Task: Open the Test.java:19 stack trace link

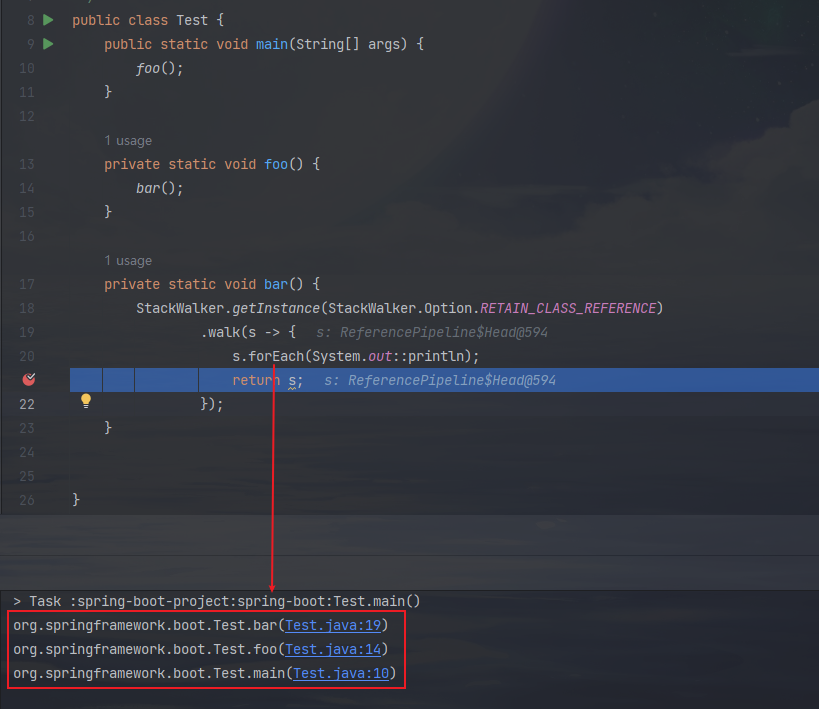Action: 333,625
